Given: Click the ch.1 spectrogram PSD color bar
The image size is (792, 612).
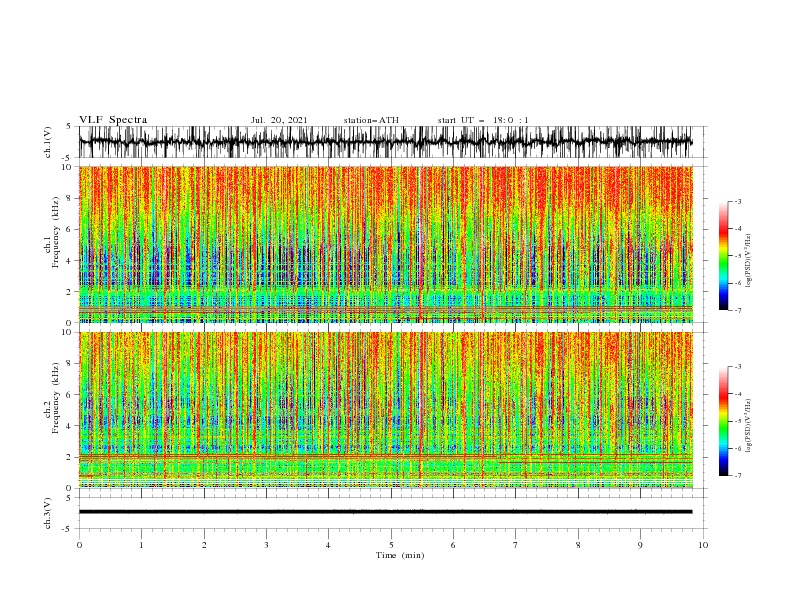Looking at the screenshot, I should pos(723,256).
